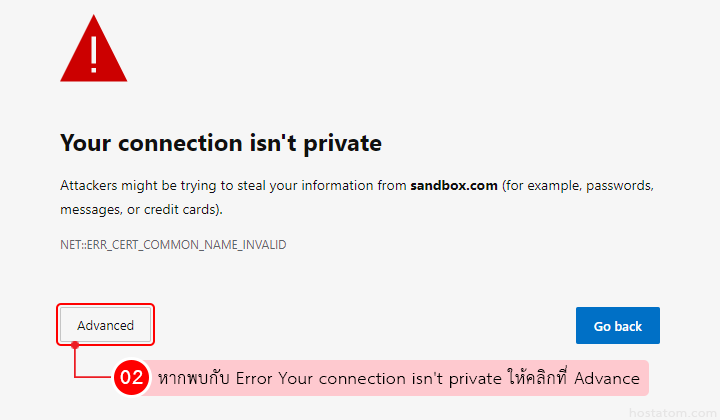The height and width of the screenshot is (420, 720).
Task: Click the large bold page heading
Action: 221,143
